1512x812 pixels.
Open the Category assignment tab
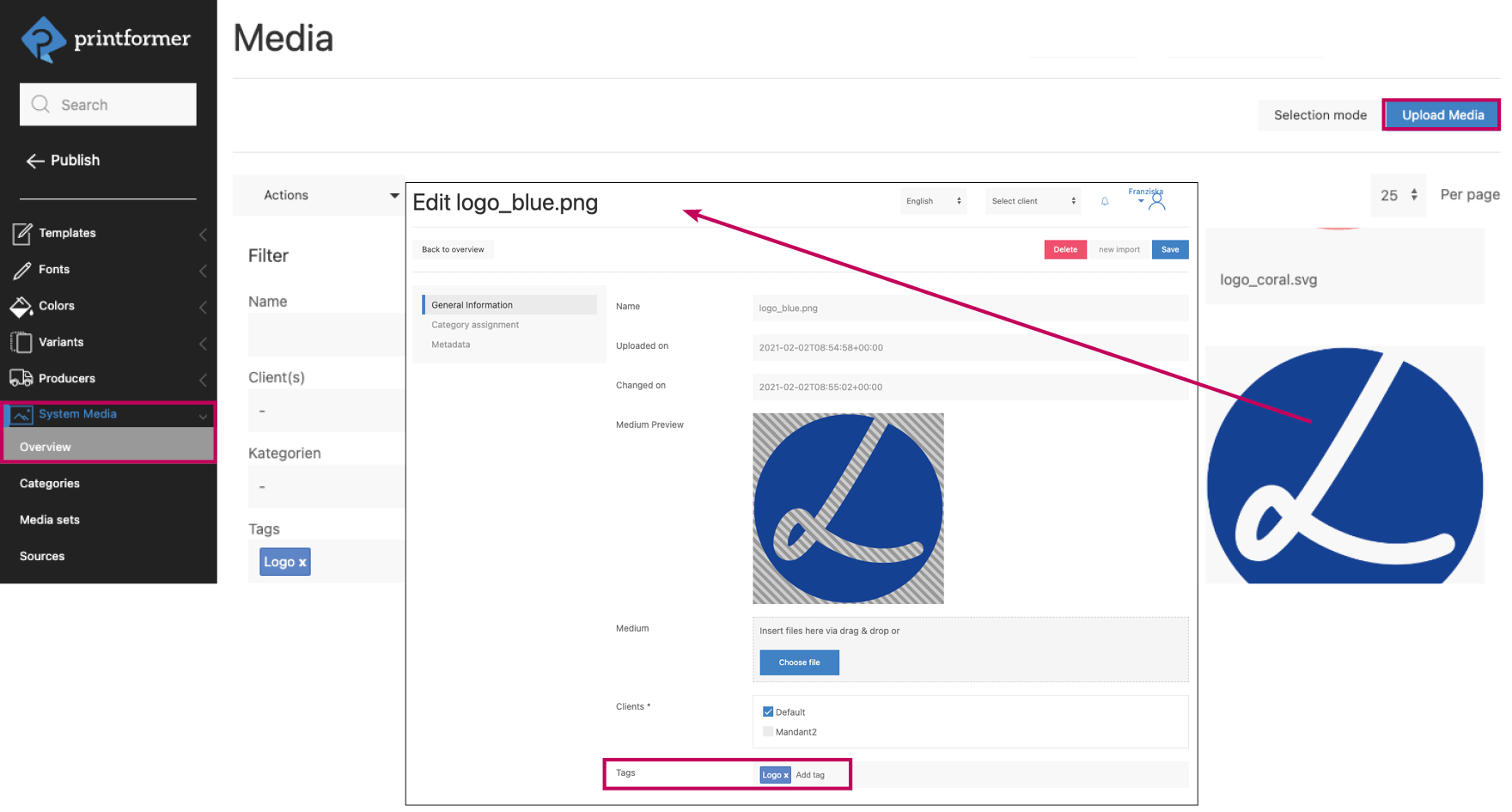475,325
